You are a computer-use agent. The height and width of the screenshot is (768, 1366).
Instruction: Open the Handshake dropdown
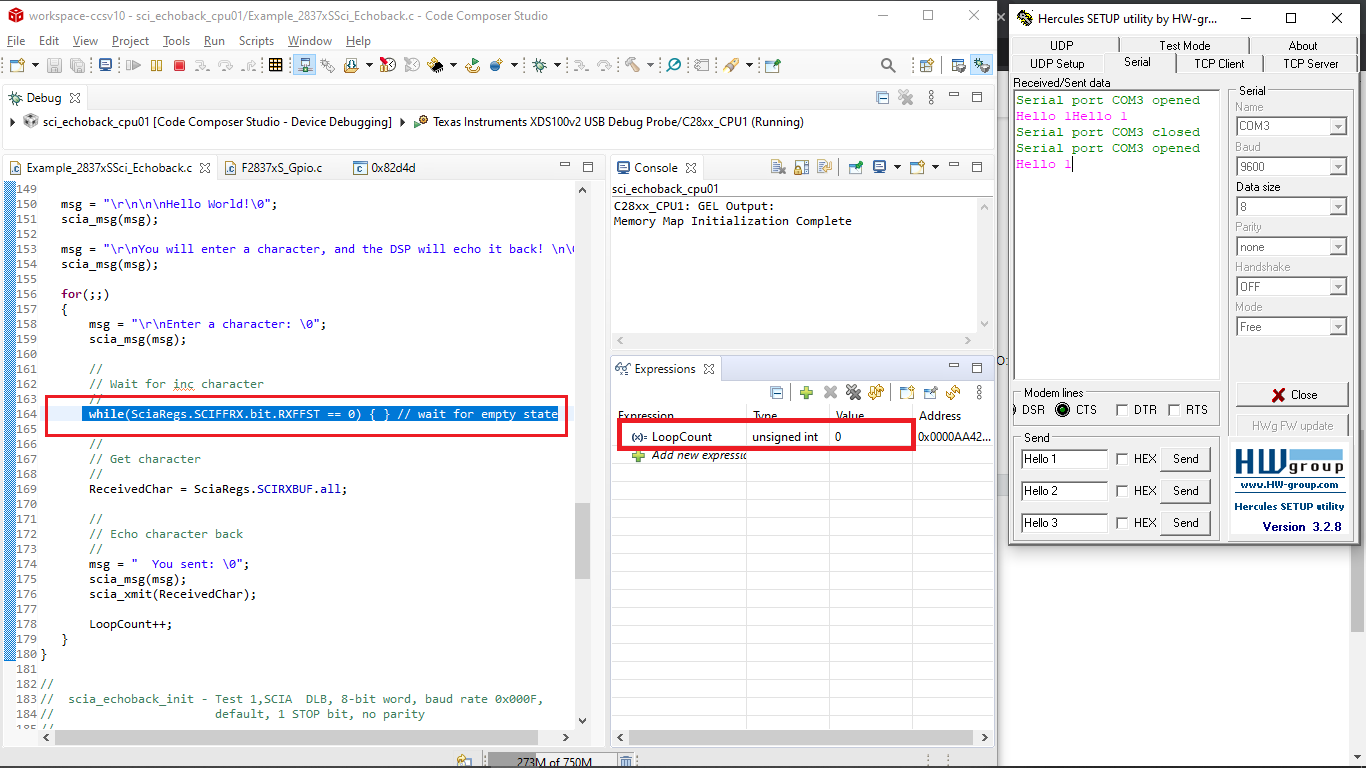pos(1337,287)
